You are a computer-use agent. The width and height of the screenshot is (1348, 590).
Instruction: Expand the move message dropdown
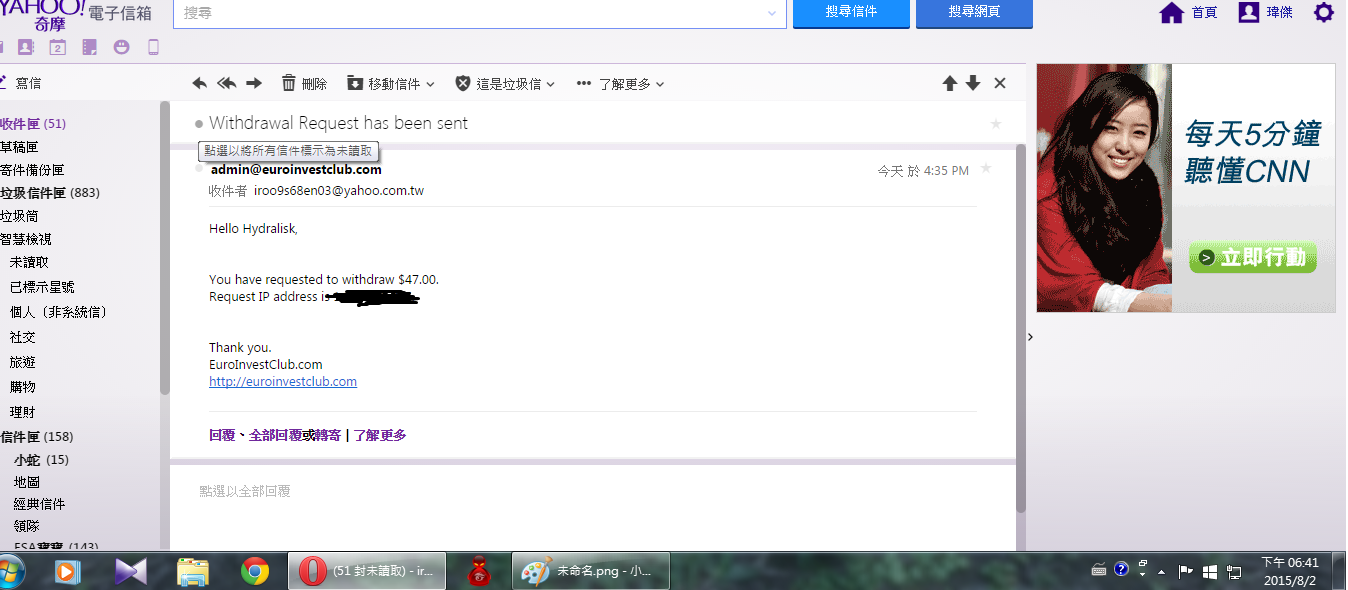391,84
